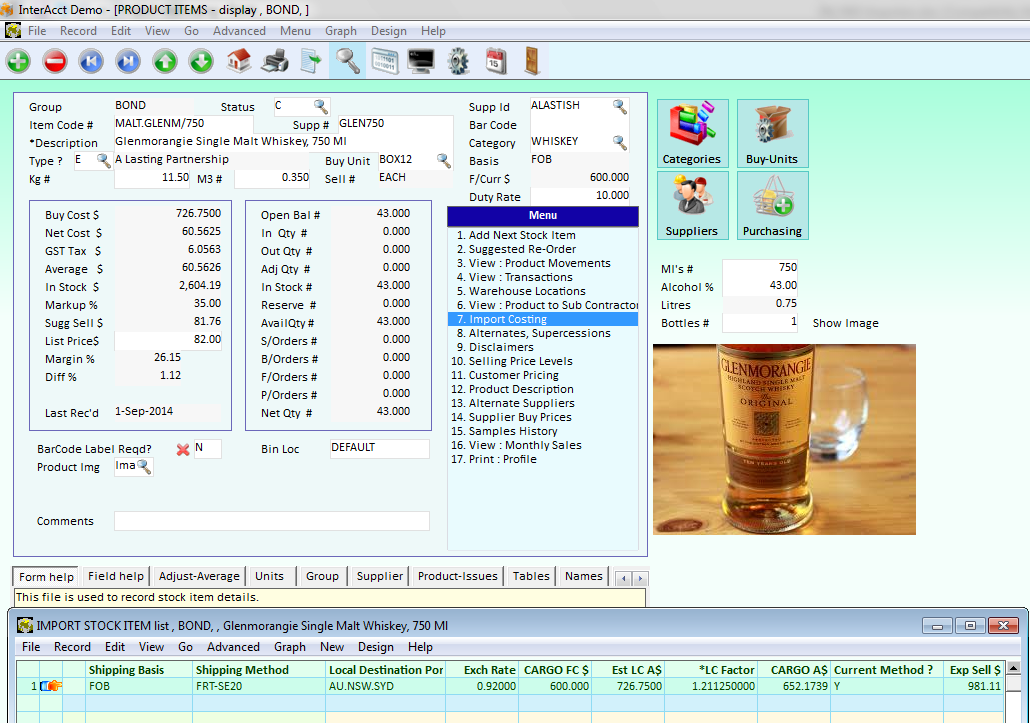Image resolution: width=1030 pixels, height=723 pixels.
Task: Switch to the Adjust-Average tab
Action: click(x=199, y=576)
